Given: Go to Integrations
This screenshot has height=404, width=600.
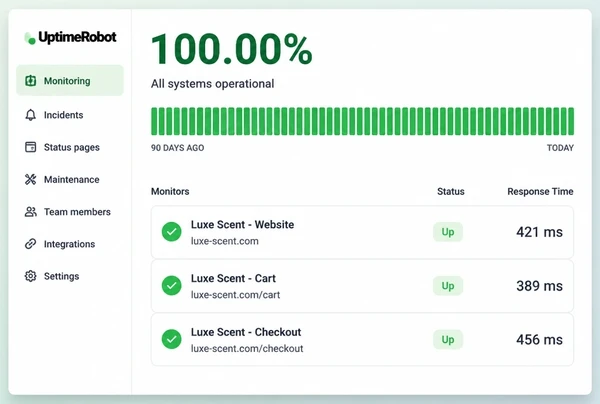Looking at the screenshot, I should [x=69, y=244].
